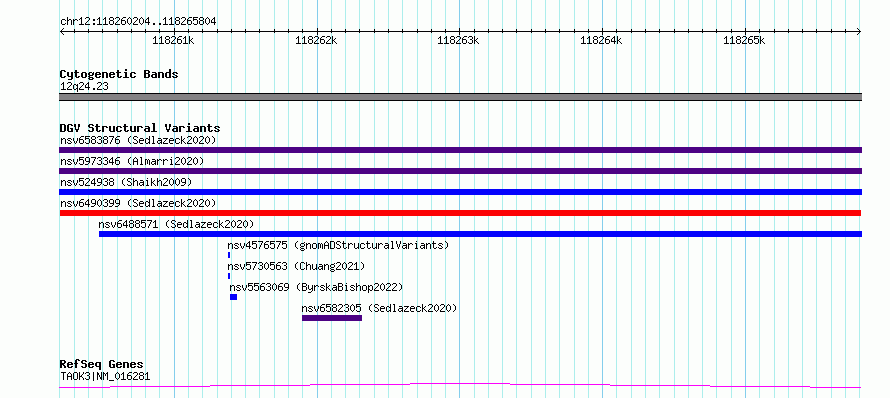Select the nsv524938 blue variant bar

click(x=460, y=192)
